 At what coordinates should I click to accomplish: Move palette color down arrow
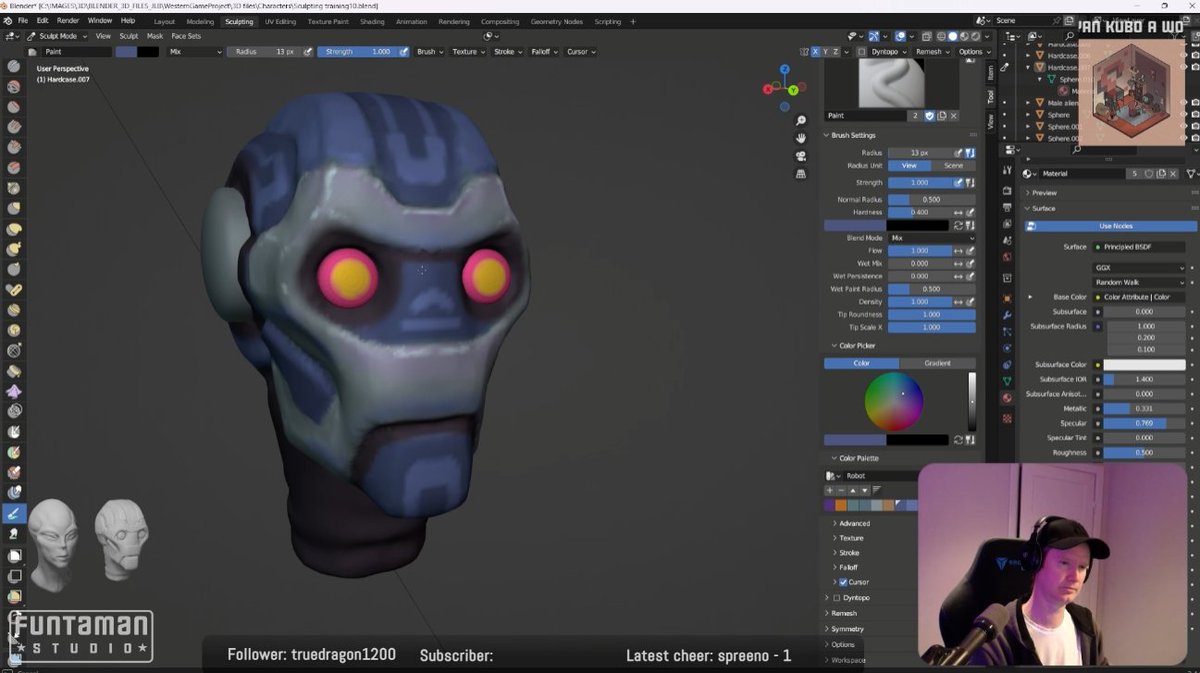[864, 490]
